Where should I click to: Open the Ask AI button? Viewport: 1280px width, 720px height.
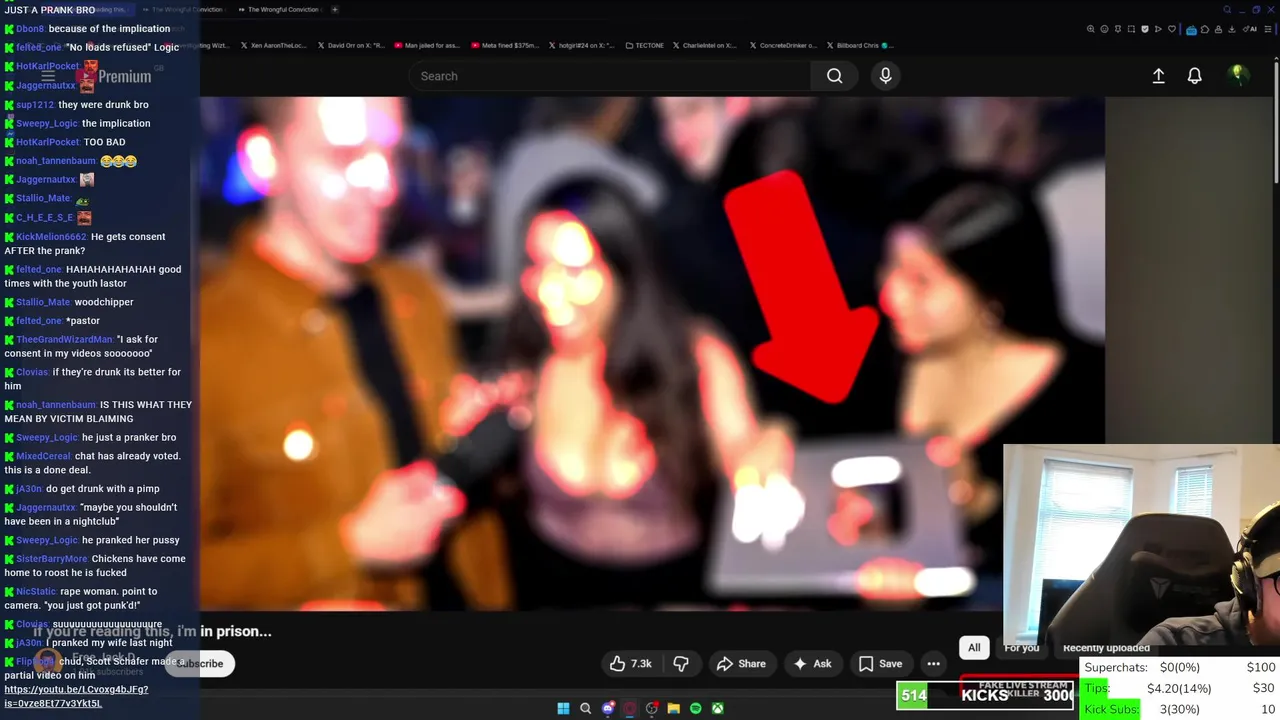click(x=812, y=664)
